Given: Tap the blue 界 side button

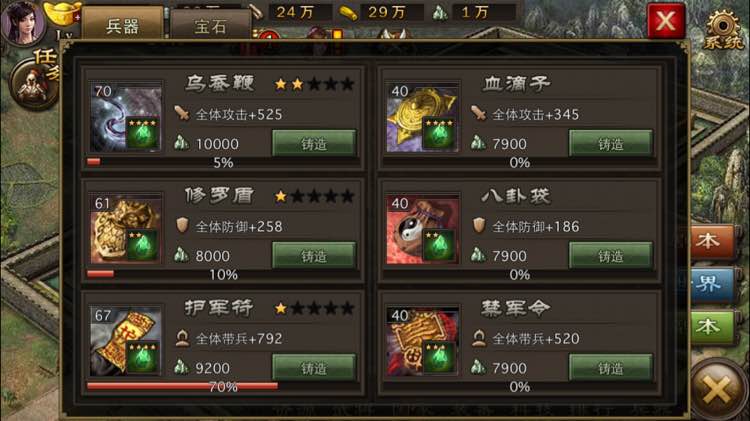Looking at the screenshot, I should pyautogui.click(x=711, y=284).
